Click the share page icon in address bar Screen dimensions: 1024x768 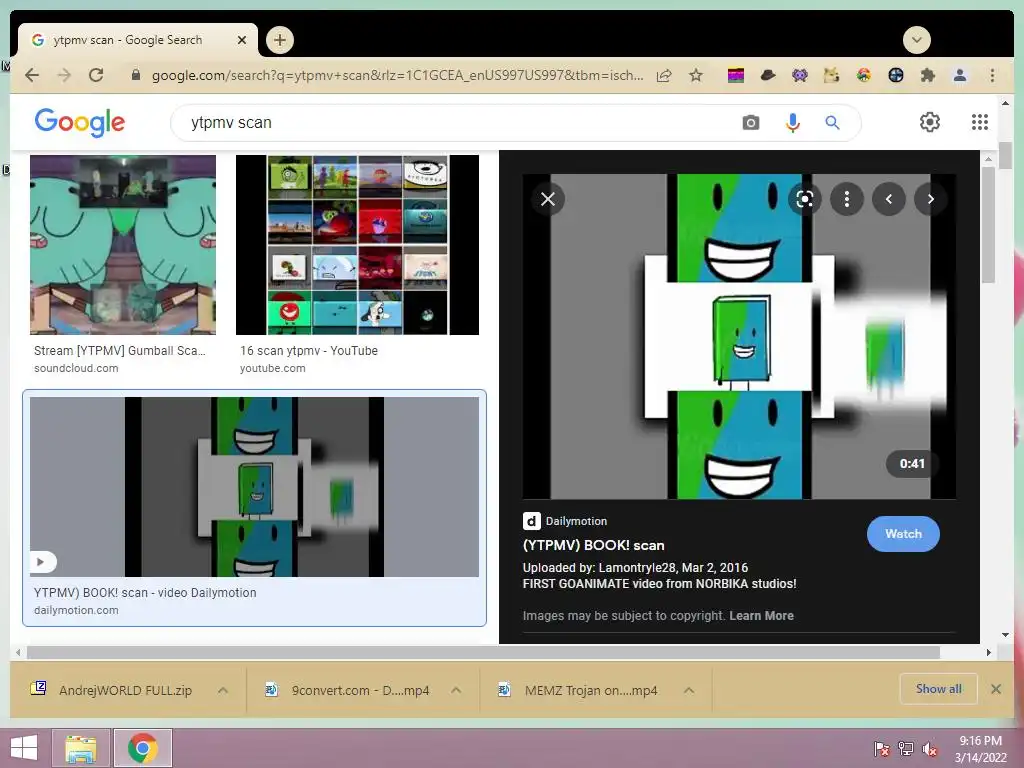coord(664,75)
